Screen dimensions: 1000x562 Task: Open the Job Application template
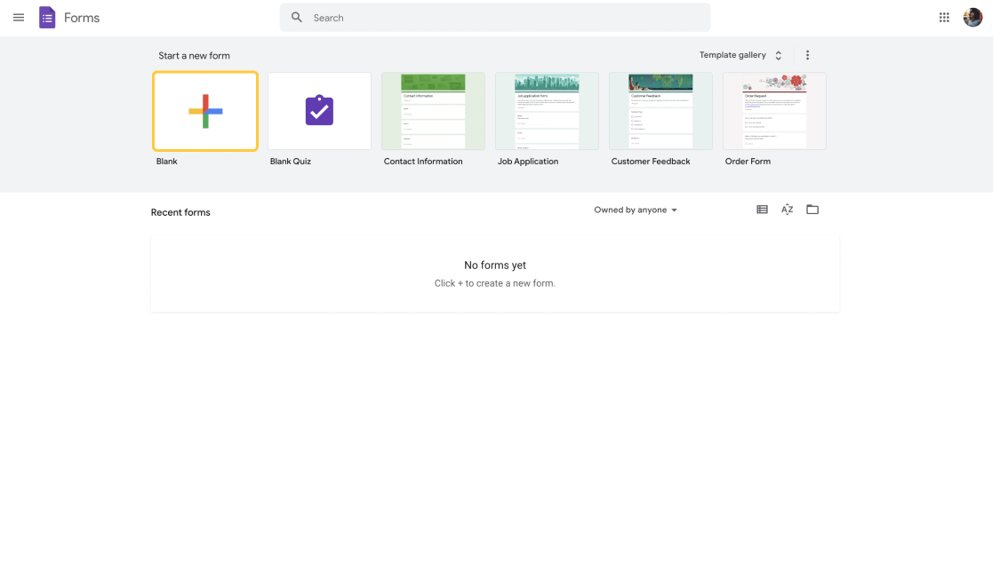click(x=547, y=111)
